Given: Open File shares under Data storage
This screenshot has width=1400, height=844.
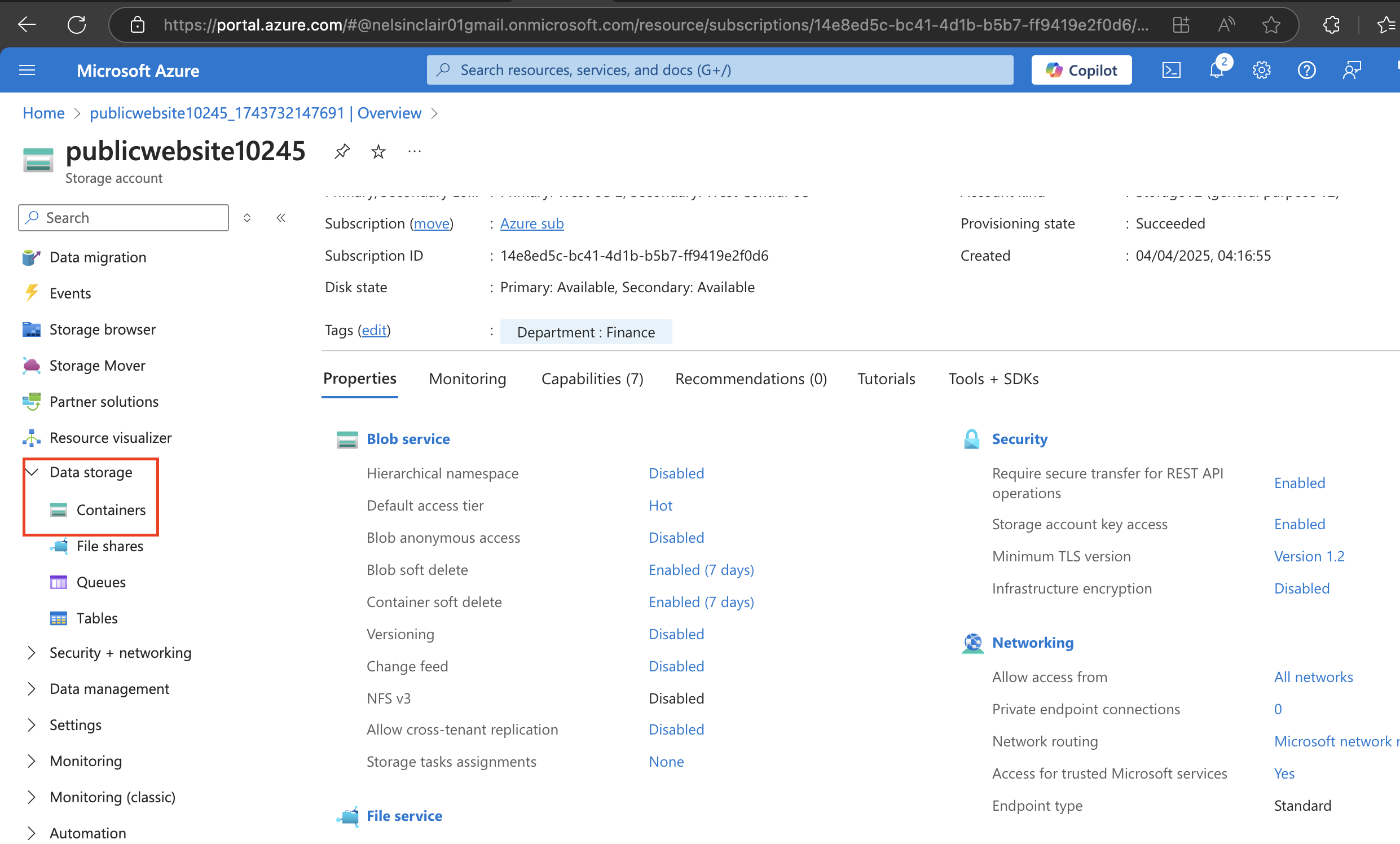Looking at the screenshot, I should pos(109,546).
